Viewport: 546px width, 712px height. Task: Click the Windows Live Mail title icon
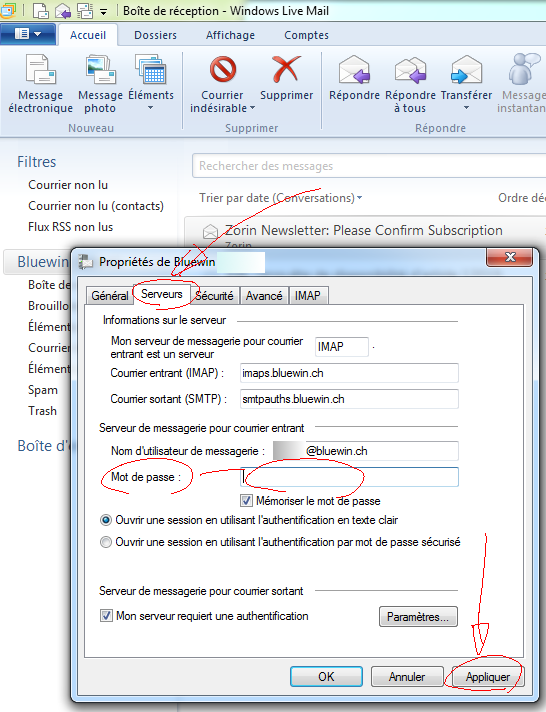pos(8,10)
